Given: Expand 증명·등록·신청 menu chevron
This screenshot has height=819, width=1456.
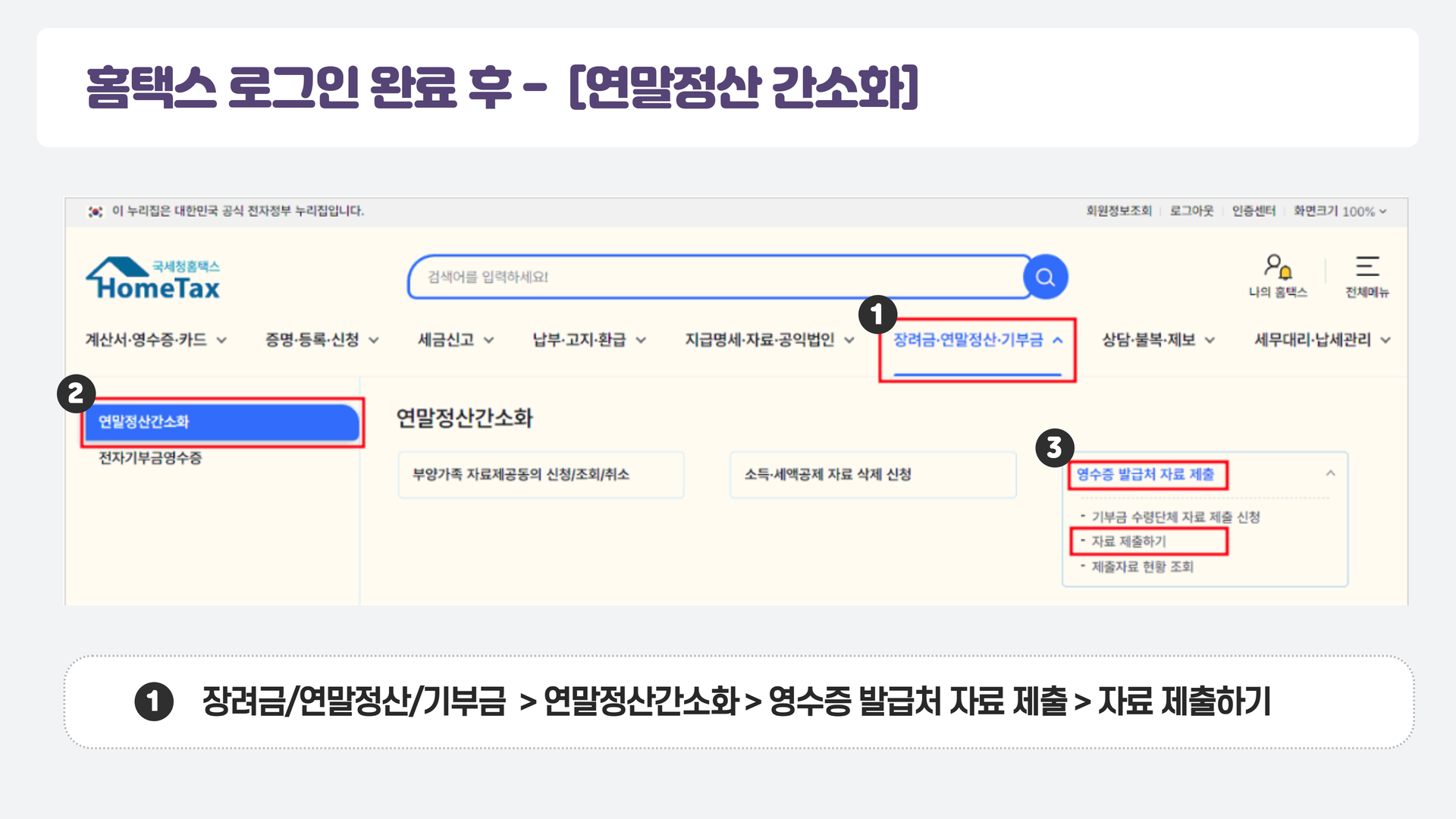Looking at the screenshot, I should coord(374,340).
